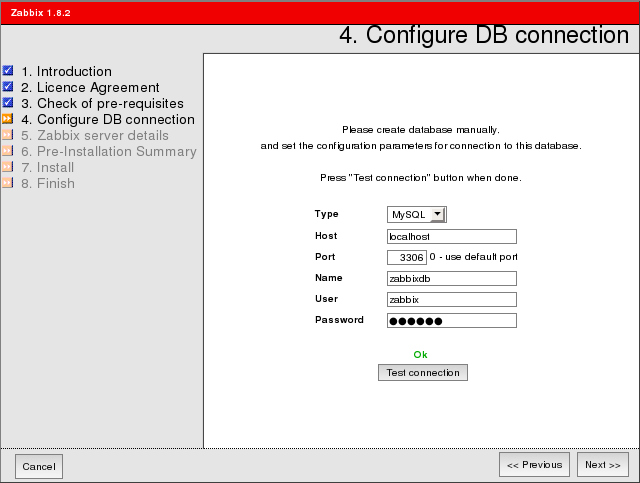The width and height of the screenshot is (640, 483).
Task: Click the icon beside the Install step
Action: [x=8, y=167]
